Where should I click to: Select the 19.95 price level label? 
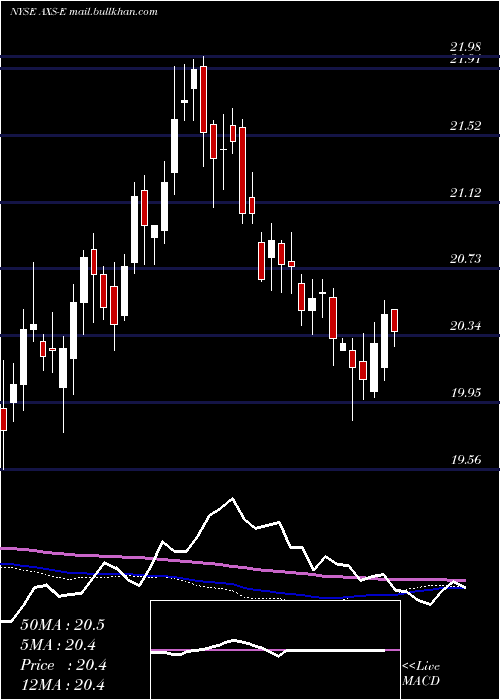click(x=465, y=393)
